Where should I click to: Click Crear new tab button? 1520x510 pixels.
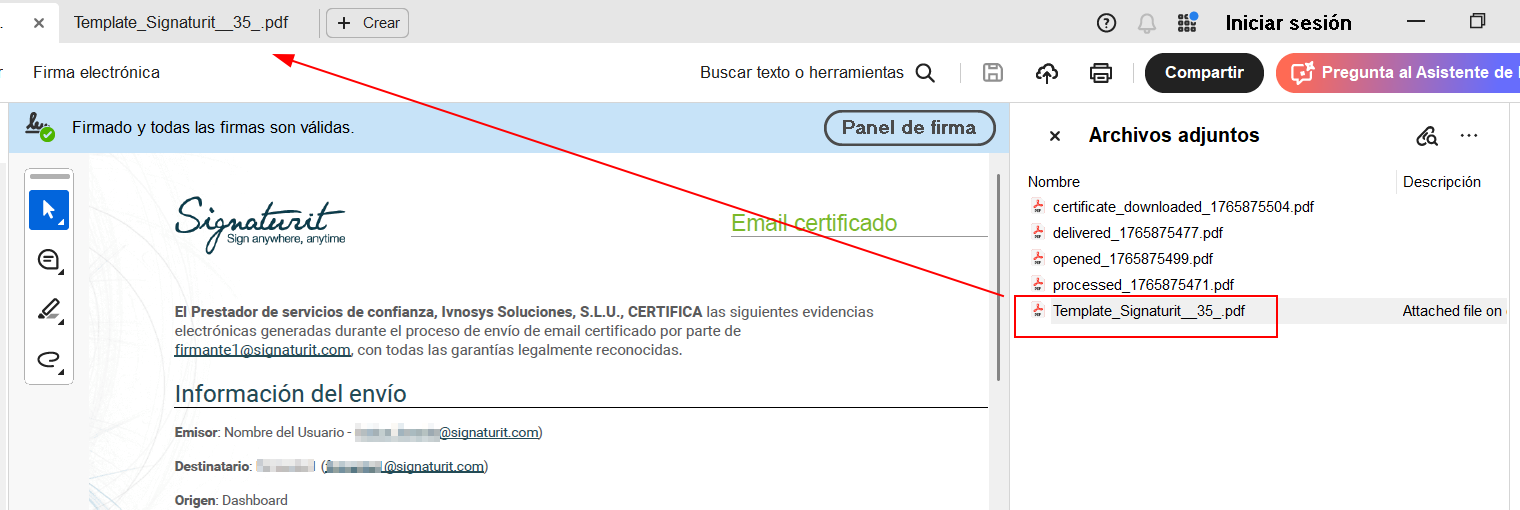click(367, 23)
